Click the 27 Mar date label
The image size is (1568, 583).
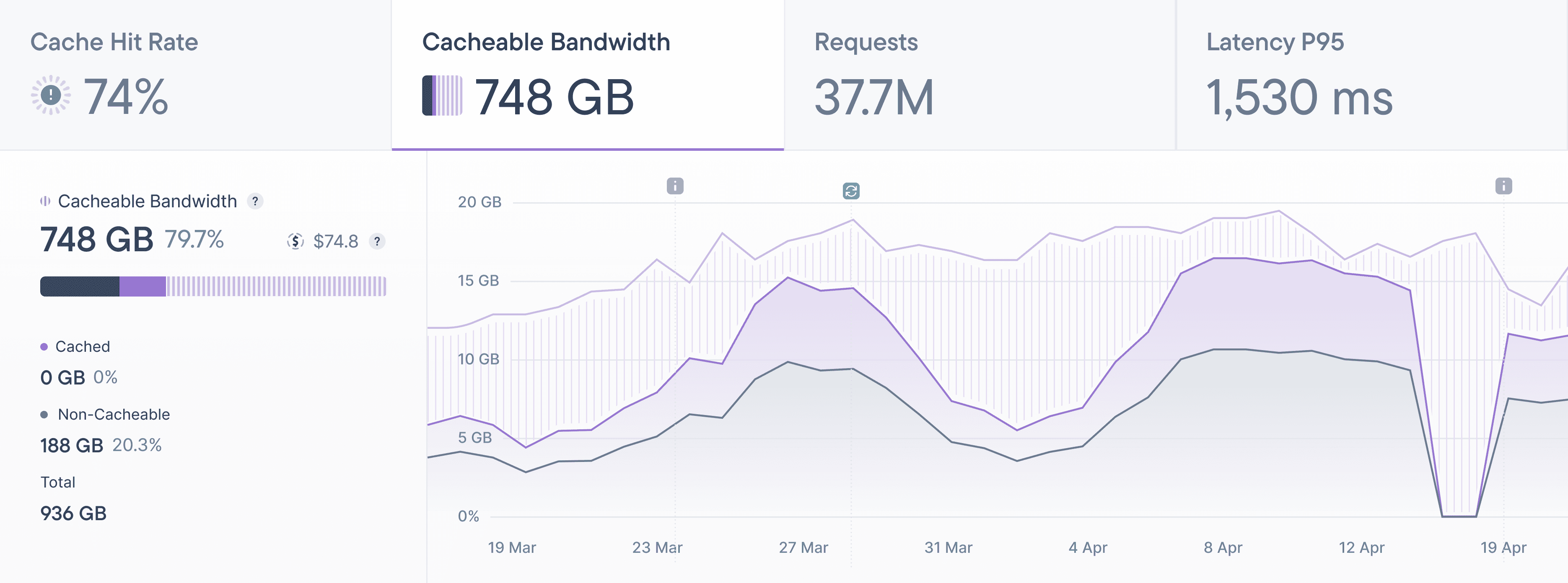click(x=803, y=548)
